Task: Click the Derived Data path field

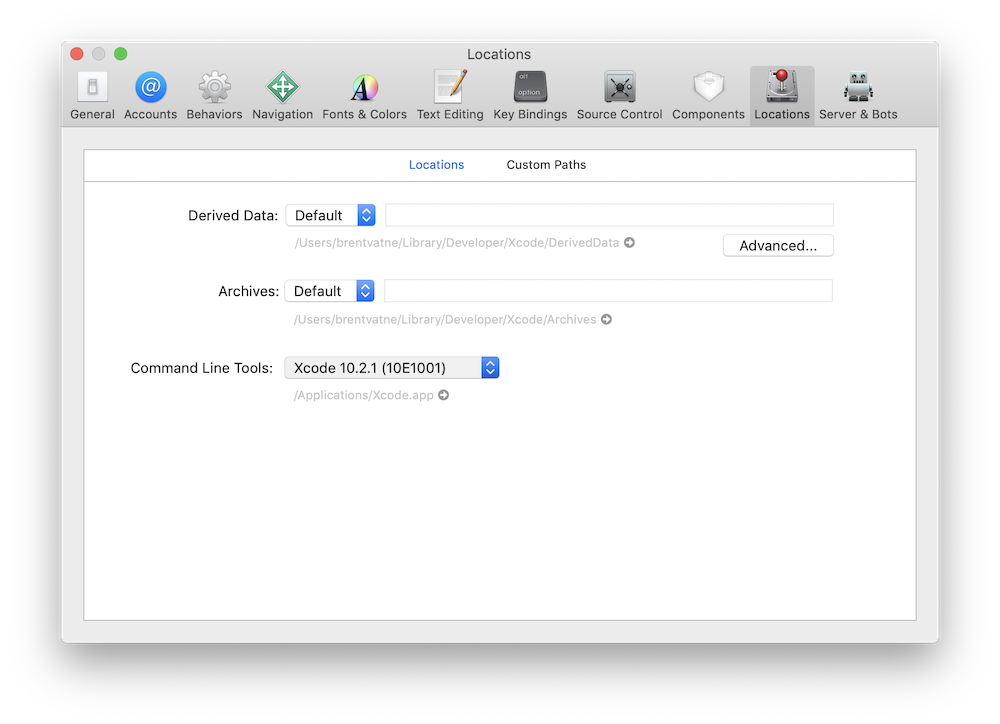Action: (x=609, y=215)
